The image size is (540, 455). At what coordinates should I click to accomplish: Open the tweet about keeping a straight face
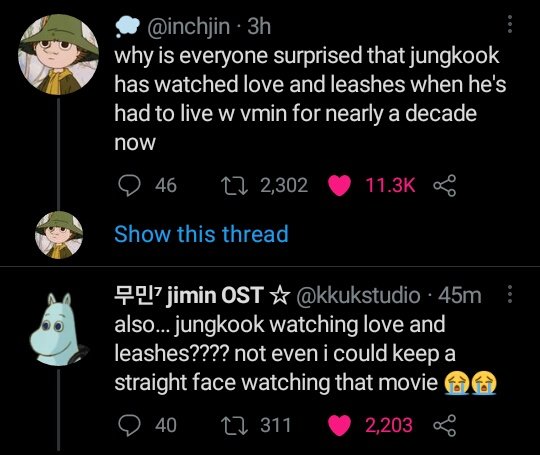pos(305,353)
